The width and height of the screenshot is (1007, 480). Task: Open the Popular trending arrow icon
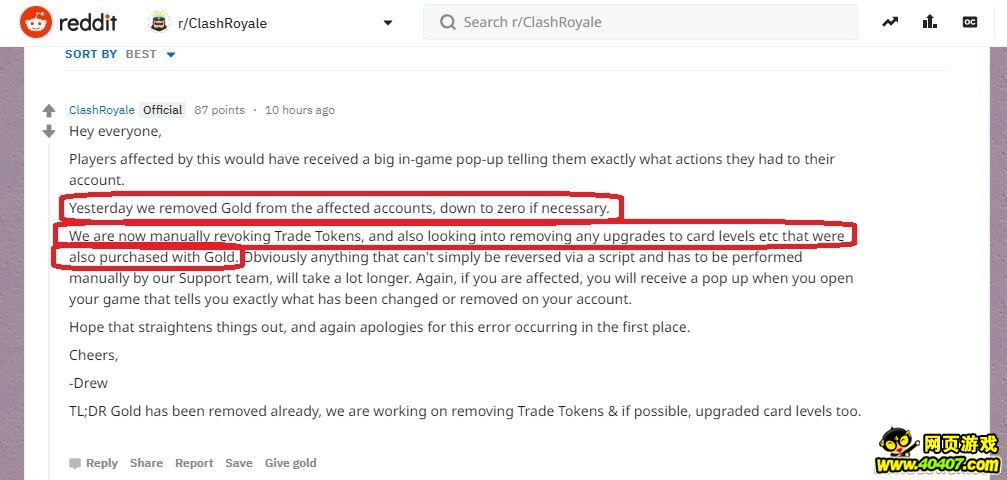tap(889, 22)
